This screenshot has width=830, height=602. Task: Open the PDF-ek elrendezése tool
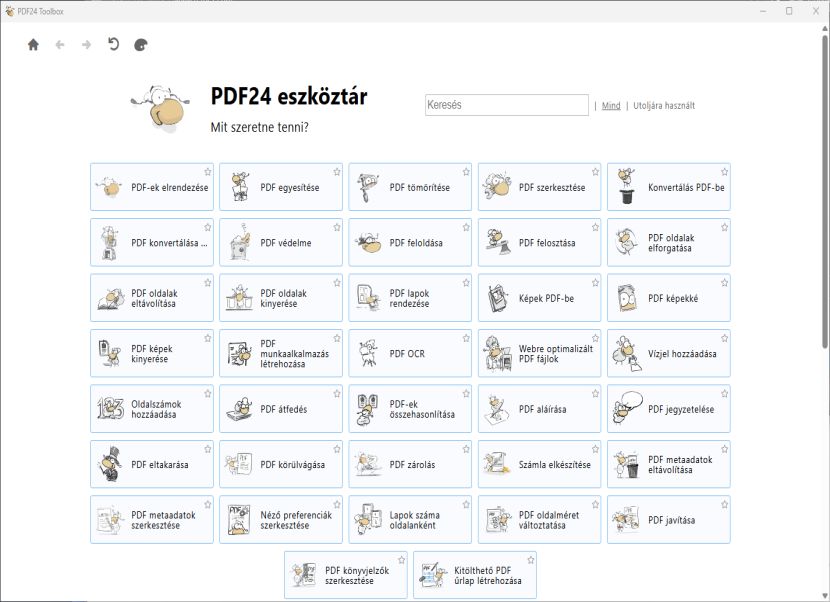pyautogui.click(x=152, y=187)
